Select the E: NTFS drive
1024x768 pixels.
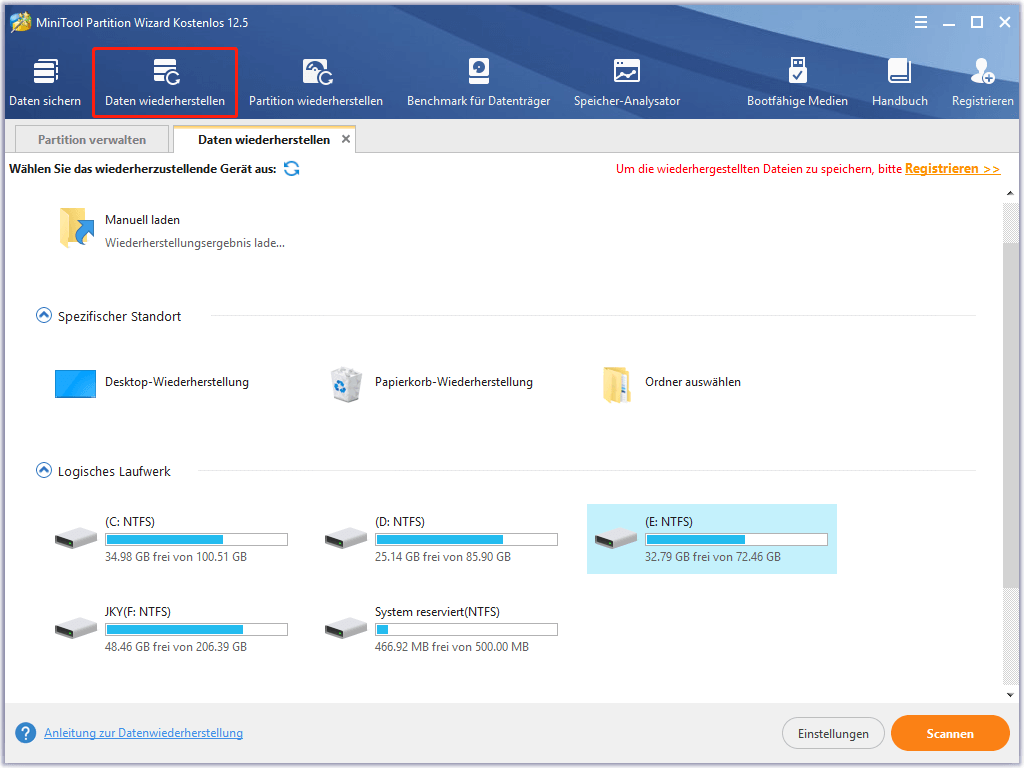coord(712,539)
